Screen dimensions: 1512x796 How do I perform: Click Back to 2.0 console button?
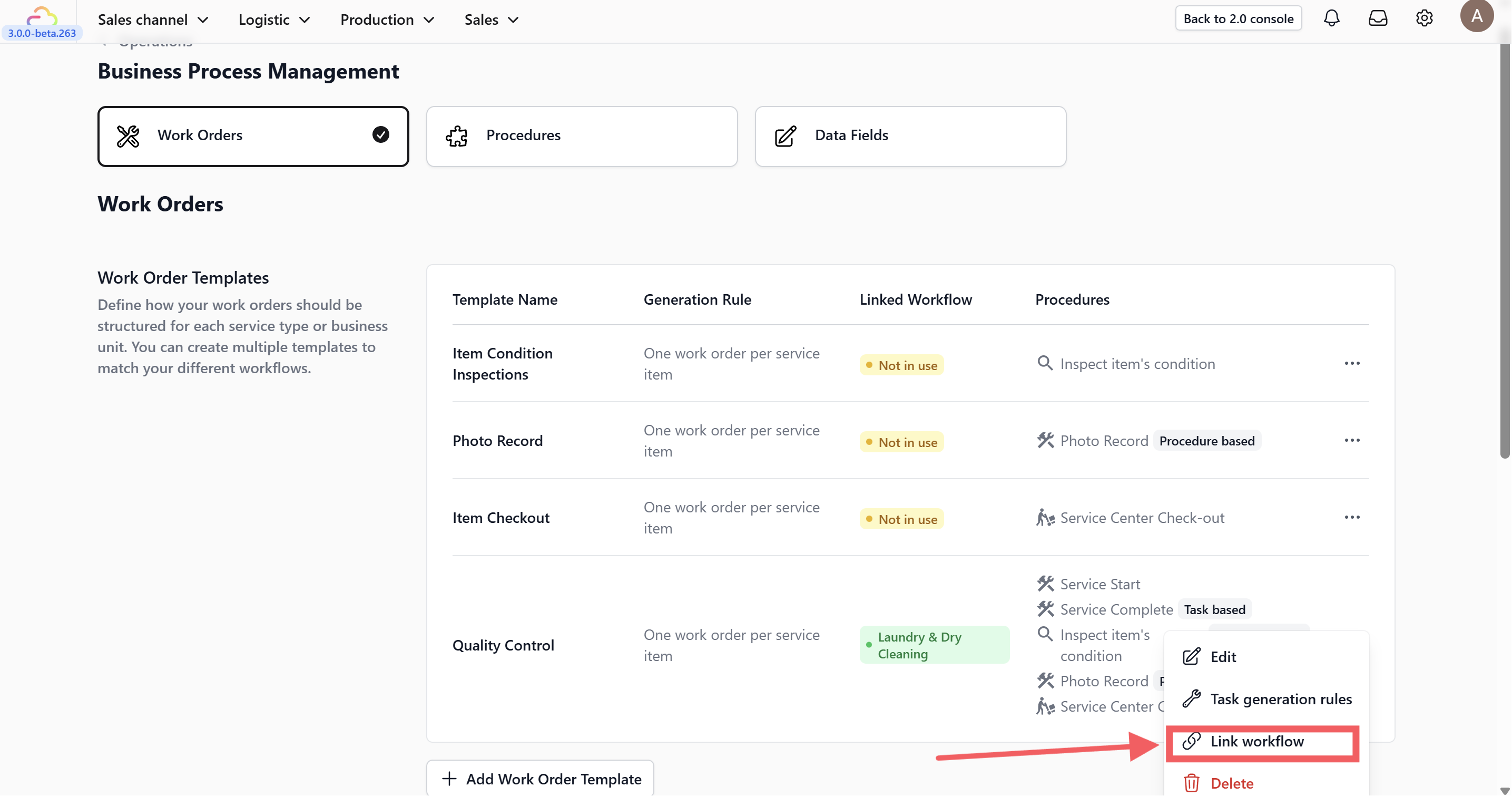point(1238,18)
